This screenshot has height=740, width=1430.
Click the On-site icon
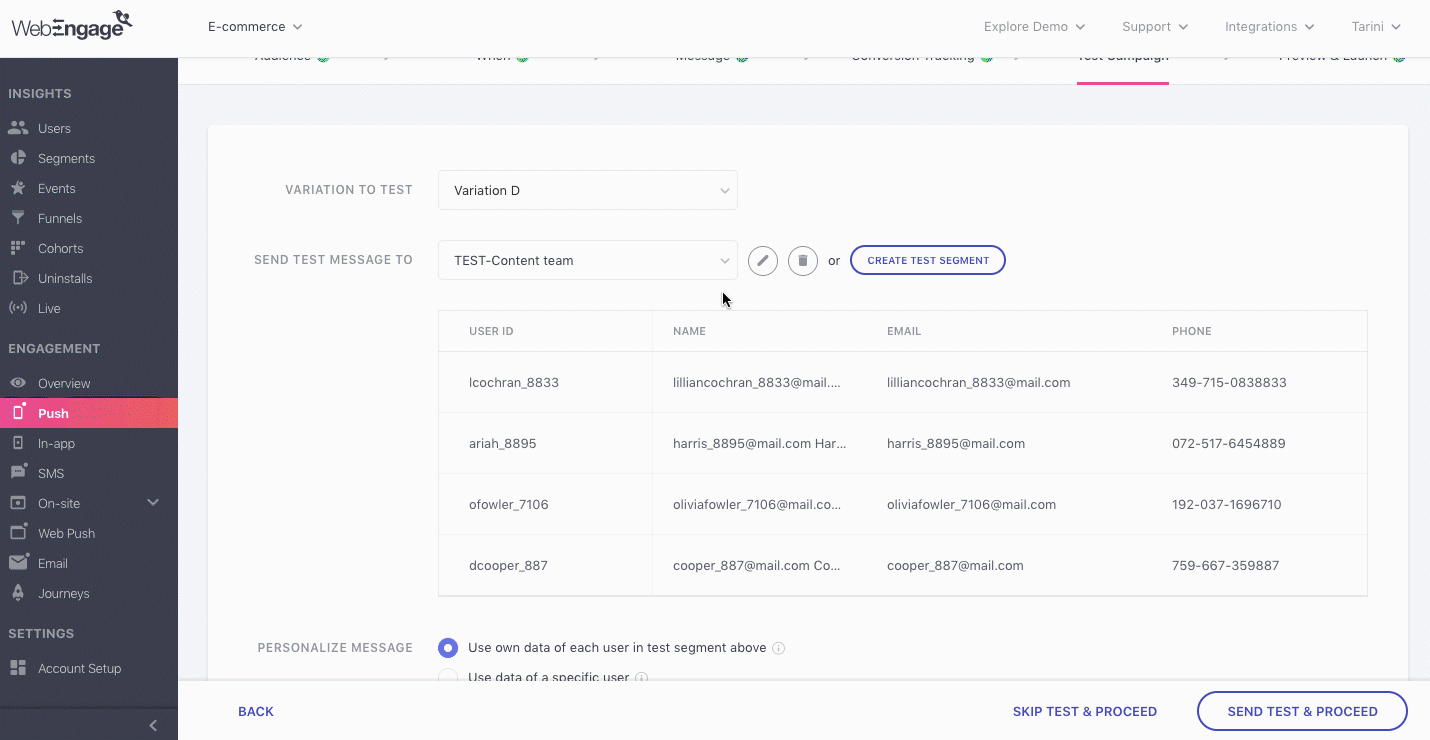(x=18, y=503)
